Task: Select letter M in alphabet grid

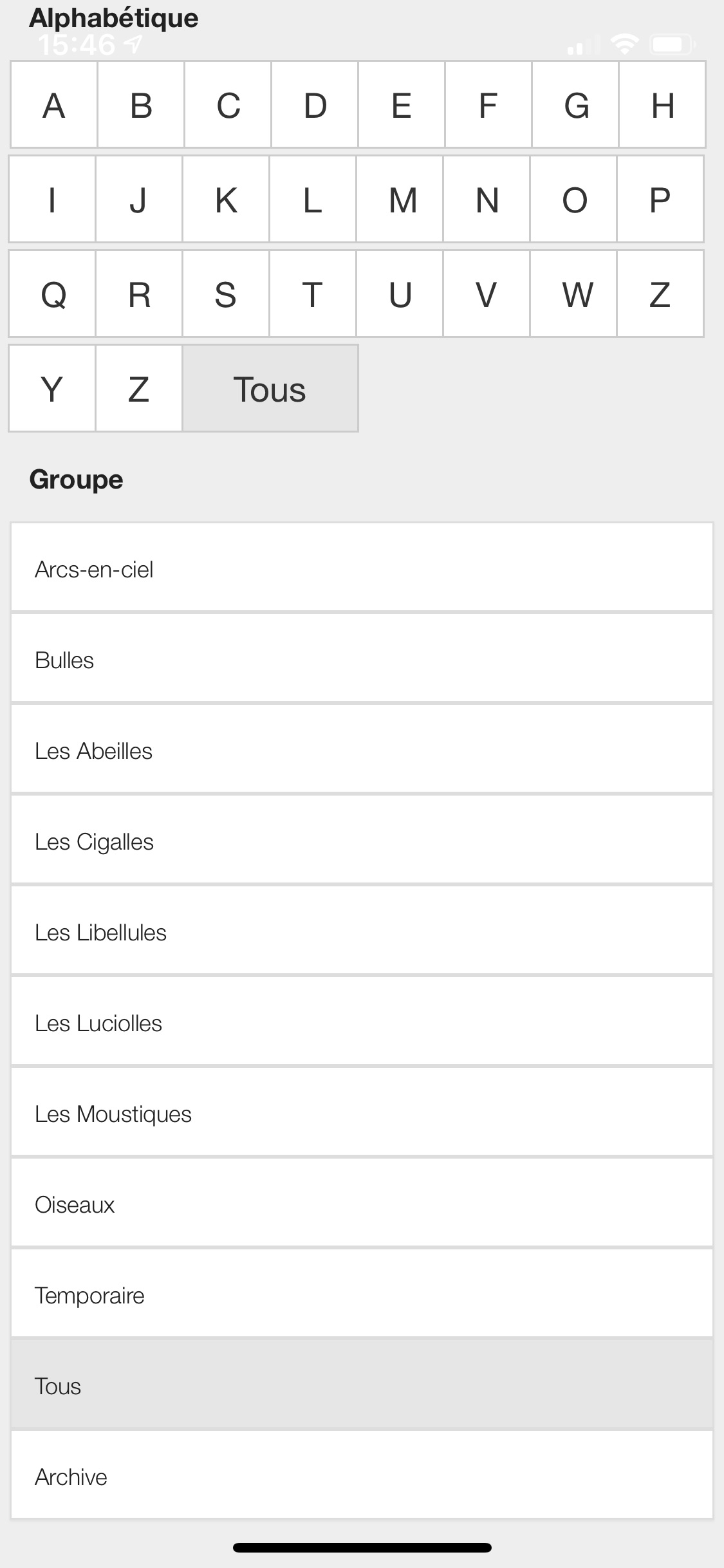Action: (400, 200)
